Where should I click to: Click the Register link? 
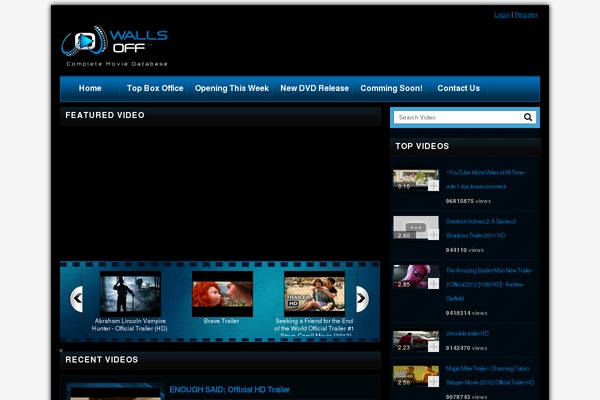526,15
